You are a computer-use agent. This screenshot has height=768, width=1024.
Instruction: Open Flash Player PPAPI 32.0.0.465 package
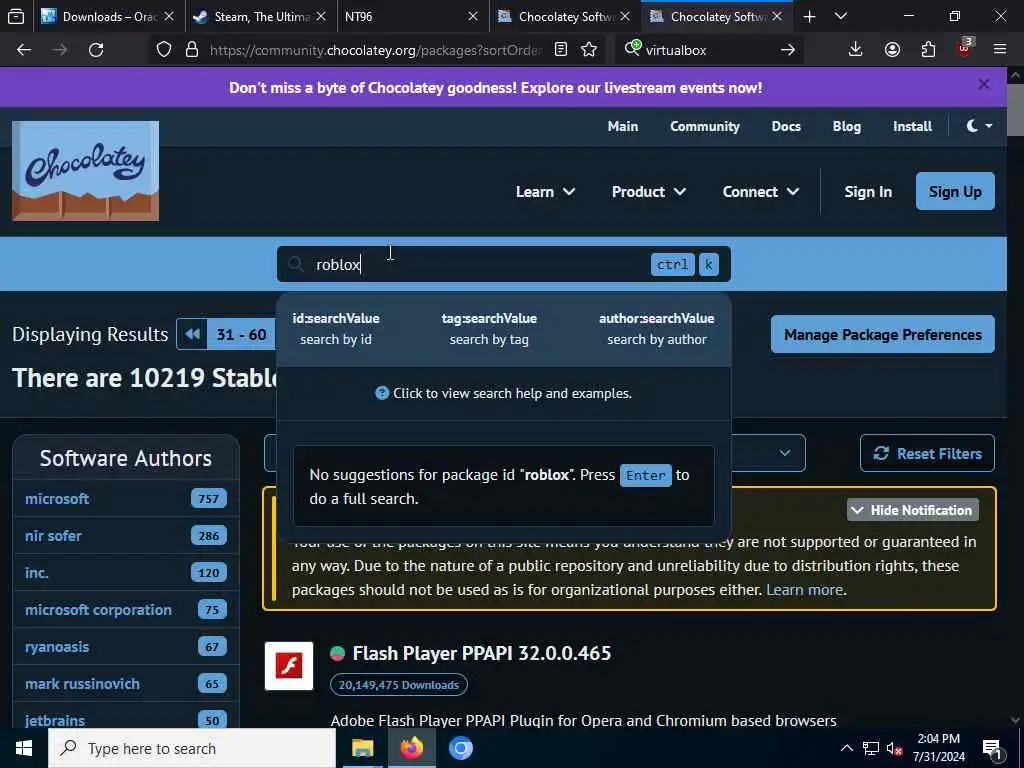[482, 653]
